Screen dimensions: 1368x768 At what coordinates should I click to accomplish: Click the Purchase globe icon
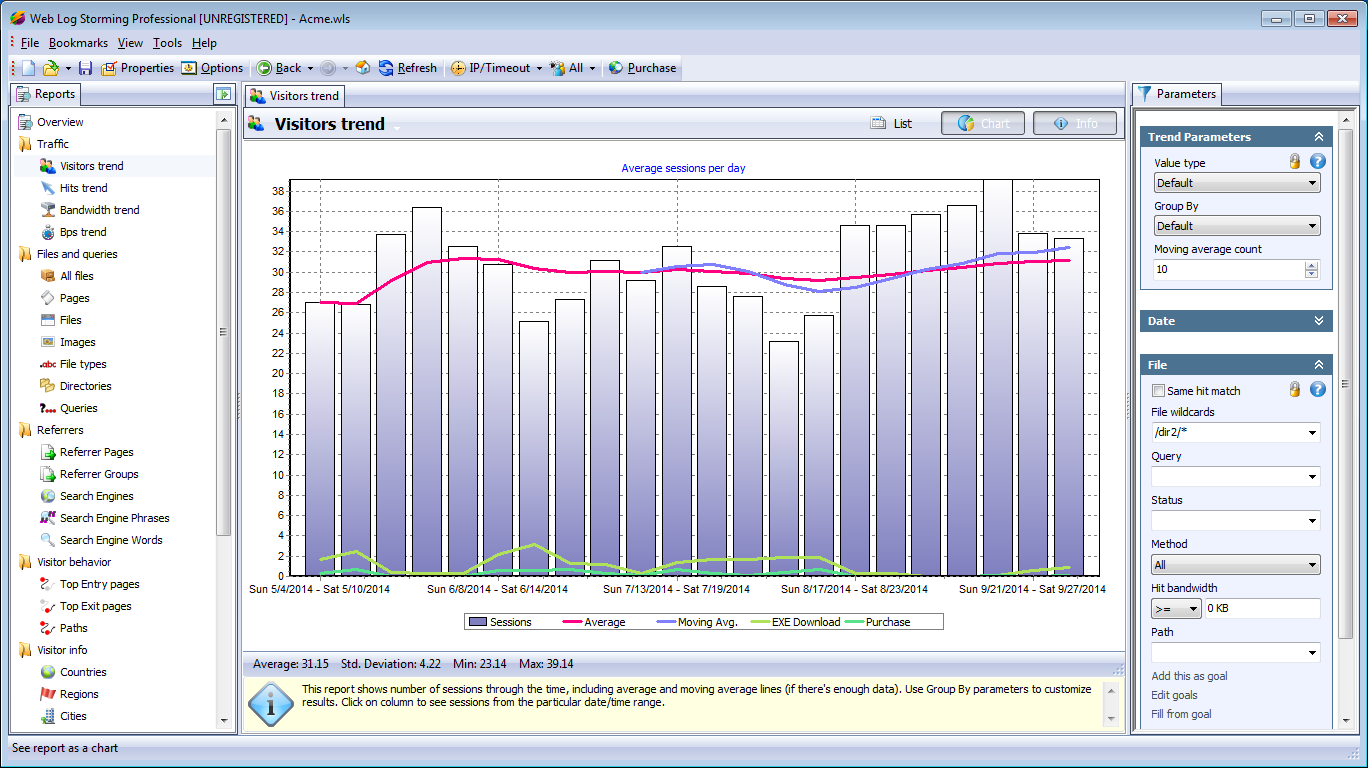(616, 68)
